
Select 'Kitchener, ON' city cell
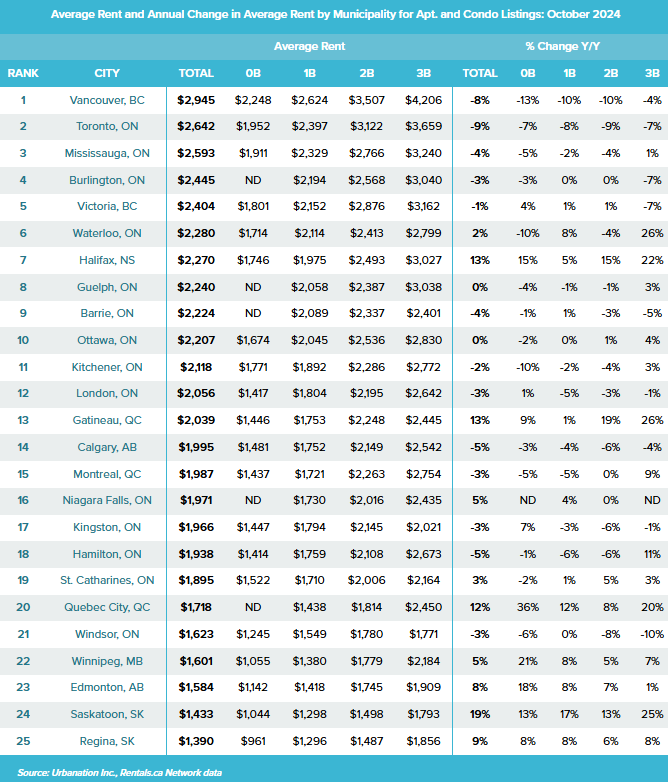107,367
